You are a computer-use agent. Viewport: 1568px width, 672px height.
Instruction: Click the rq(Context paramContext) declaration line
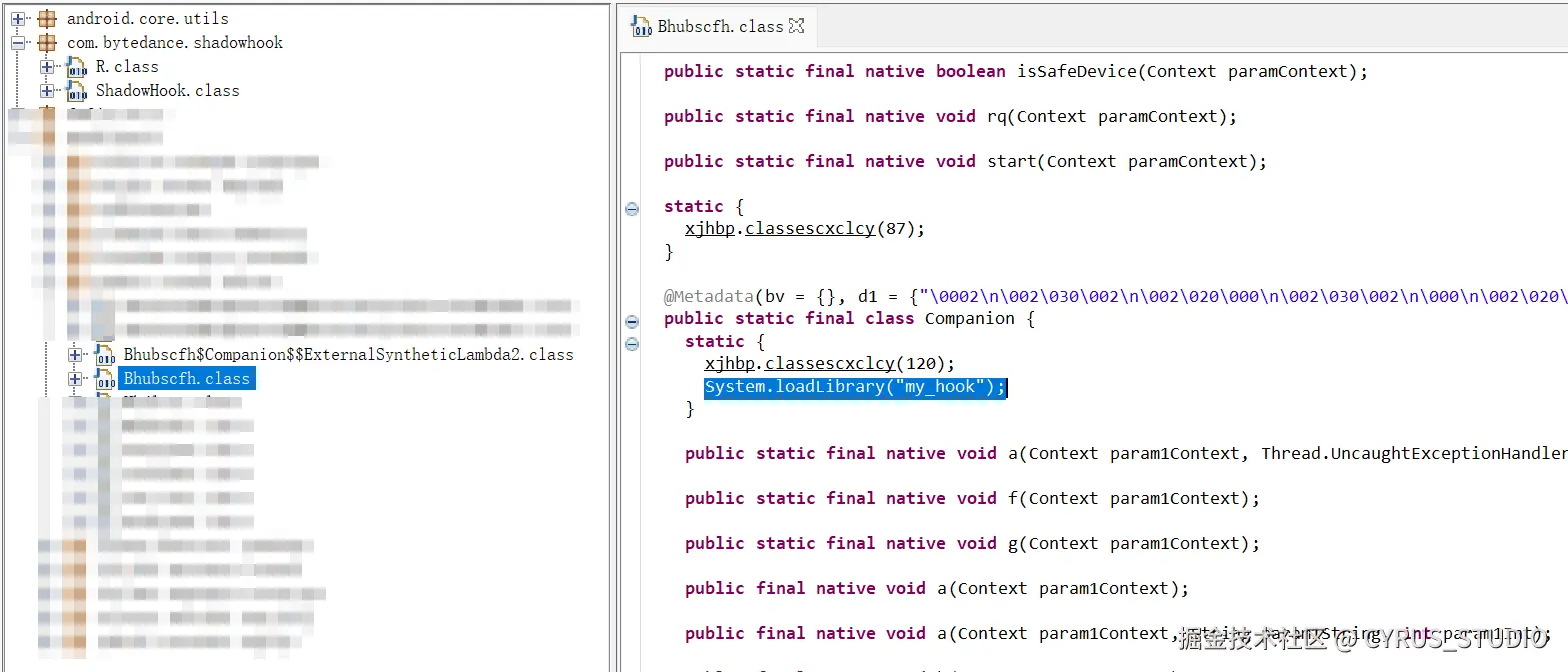950,116
